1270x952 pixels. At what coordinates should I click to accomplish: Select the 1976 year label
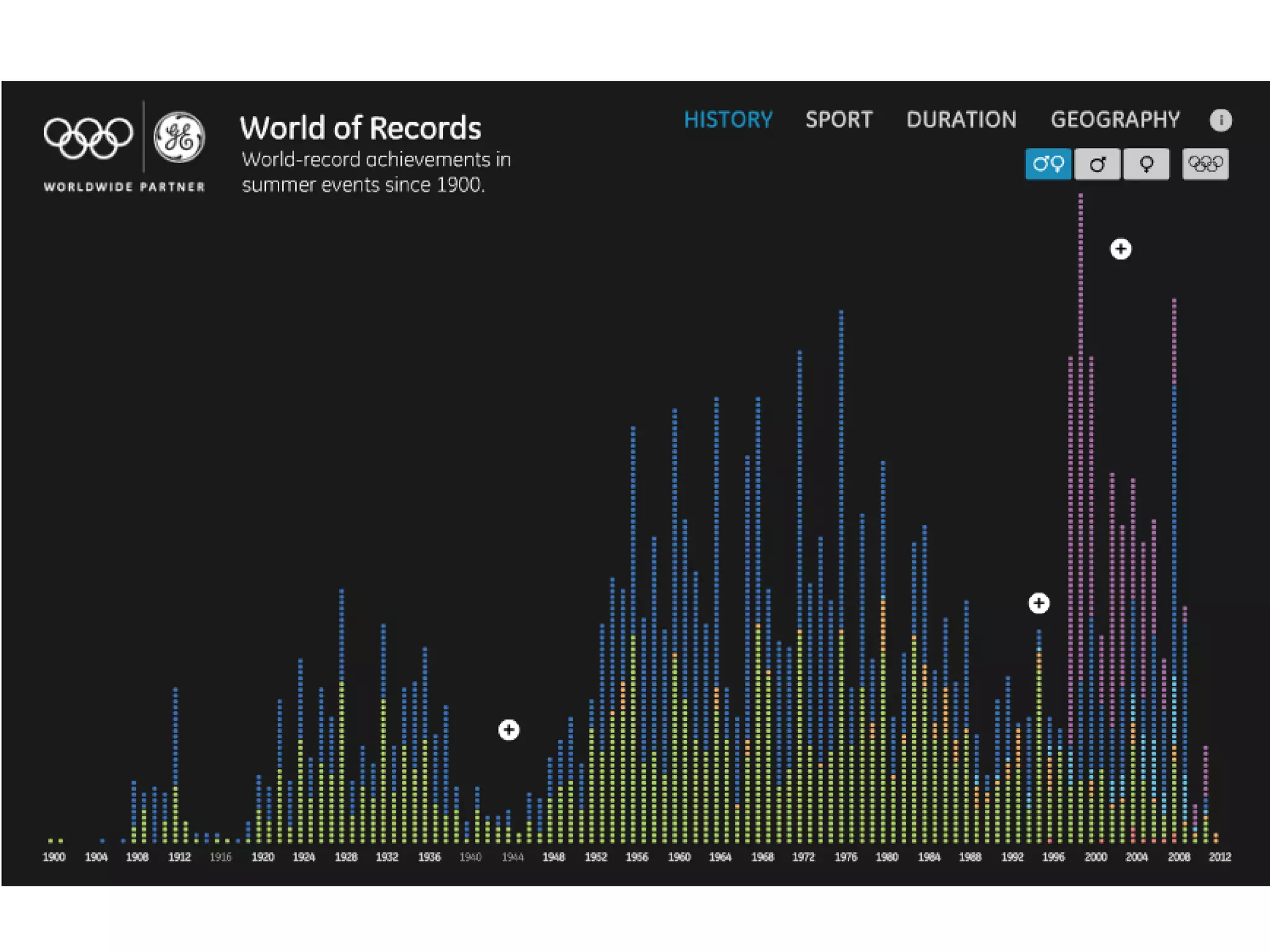(845, 857)
